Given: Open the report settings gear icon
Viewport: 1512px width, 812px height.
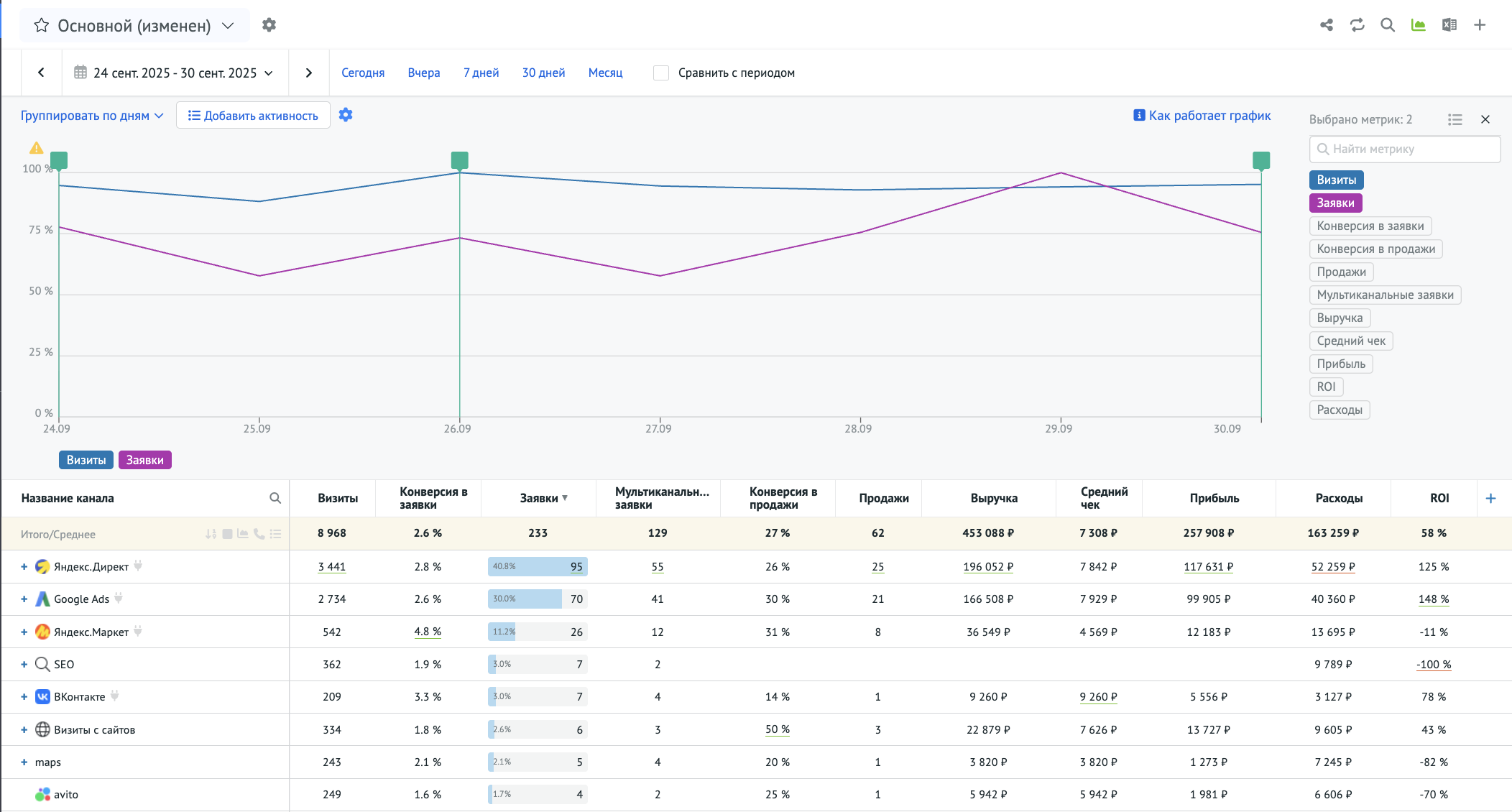Looking at the screenshot, I should (x=269, y=25).
